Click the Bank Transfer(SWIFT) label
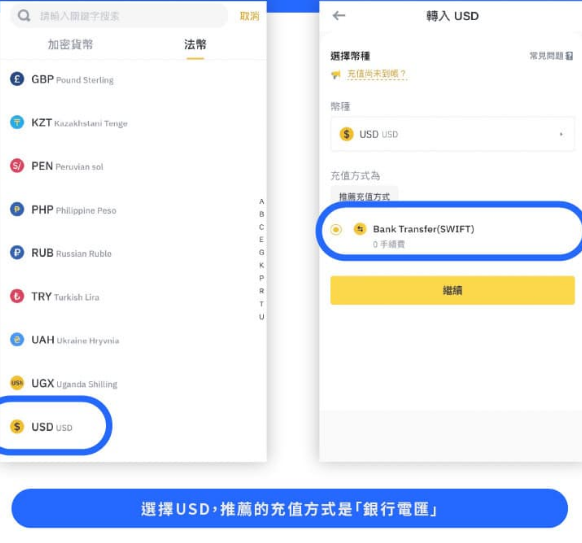This screenshot has height=543, width=582. (x=424, y=229)
